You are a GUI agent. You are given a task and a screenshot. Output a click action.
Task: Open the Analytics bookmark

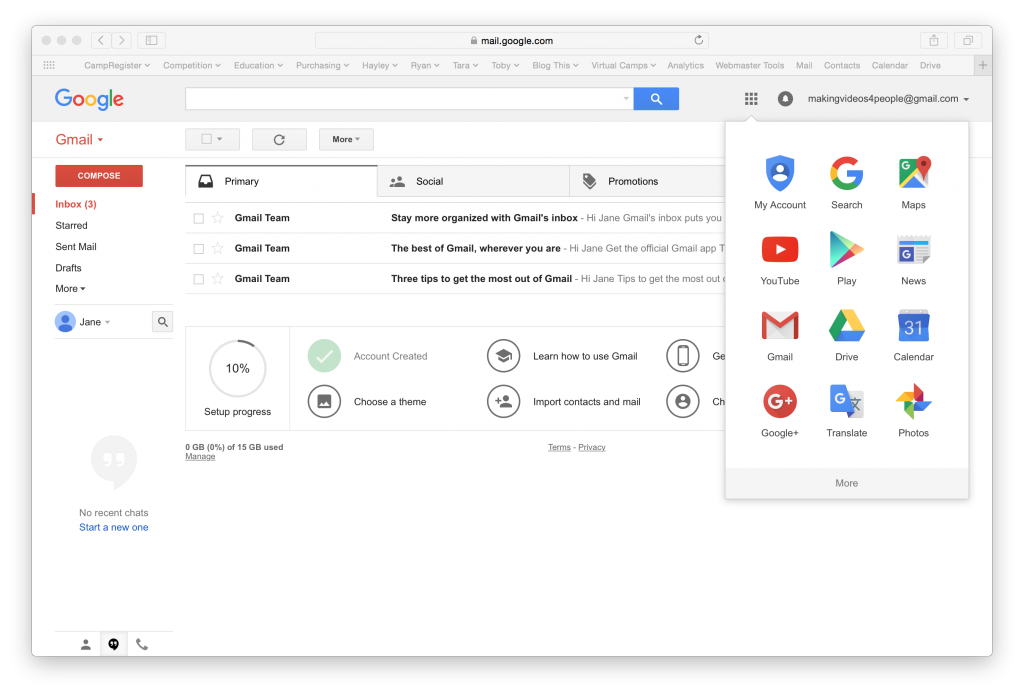pos(685,65)
